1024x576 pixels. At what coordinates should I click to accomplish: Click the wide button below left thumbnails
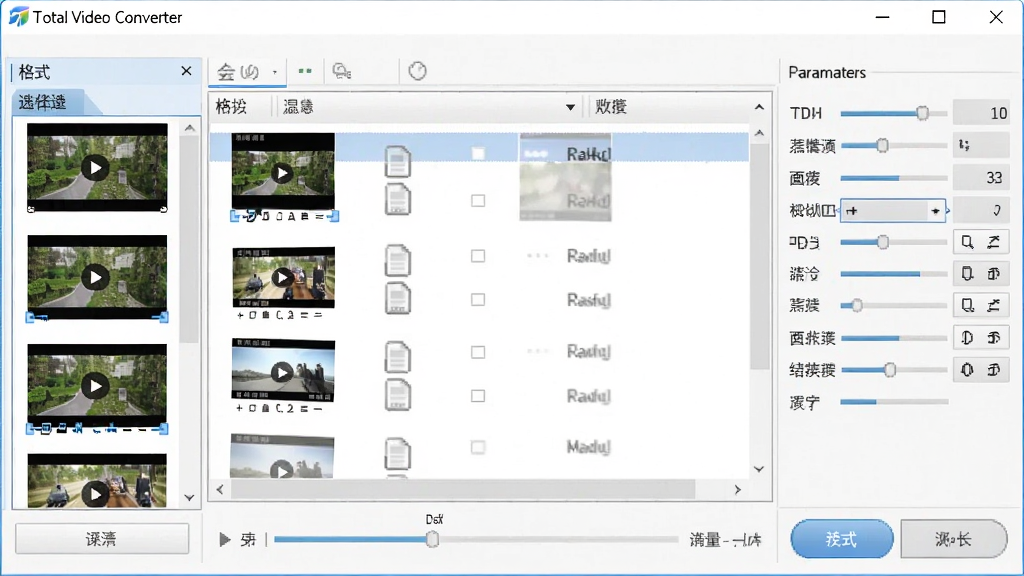(102, 539)
